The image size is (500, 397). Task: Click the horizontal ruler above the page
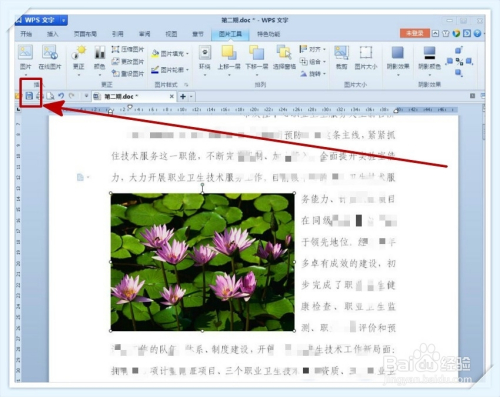pyautogui.click(x=253, y=109)
